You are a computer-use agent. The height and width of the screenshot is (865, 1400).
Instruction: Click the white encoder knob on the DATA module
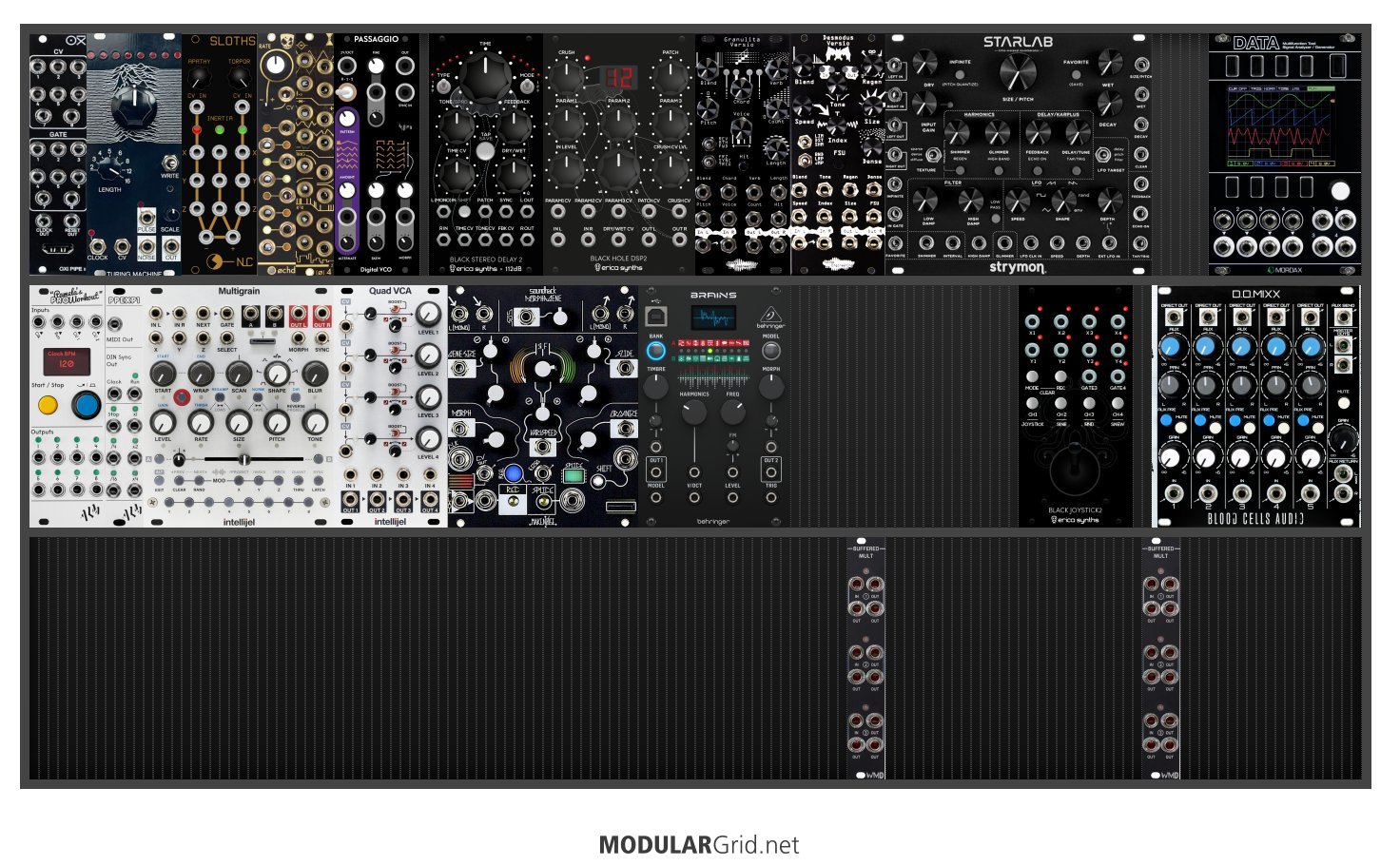coord(1340,191)
